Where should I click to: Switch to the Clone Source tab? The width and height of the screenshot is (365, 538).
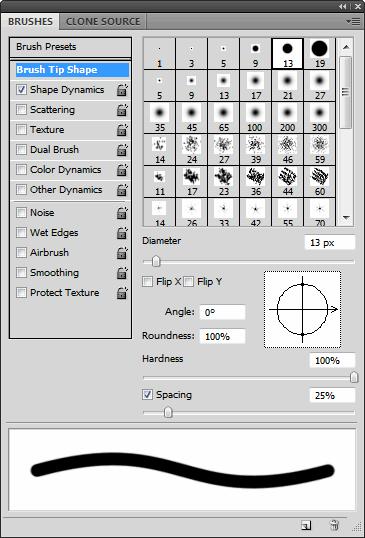point(103,22)
